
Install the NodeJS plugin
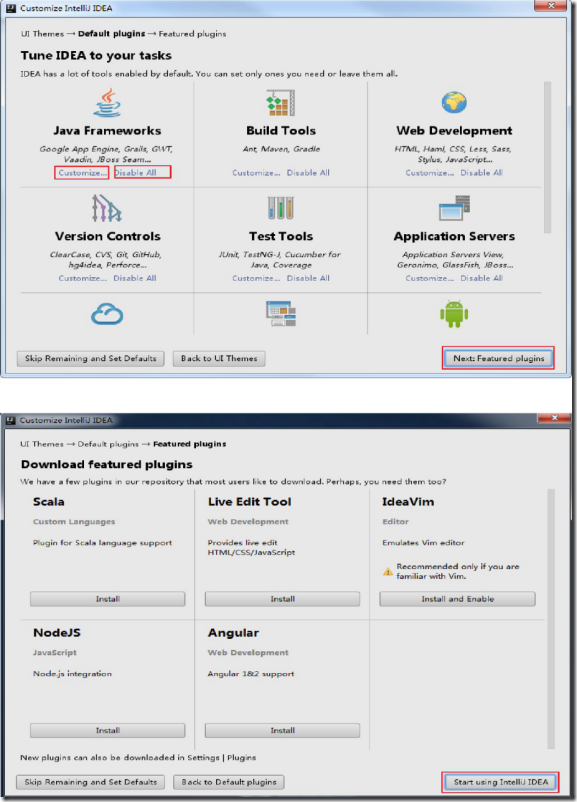[x=107, y=730]
